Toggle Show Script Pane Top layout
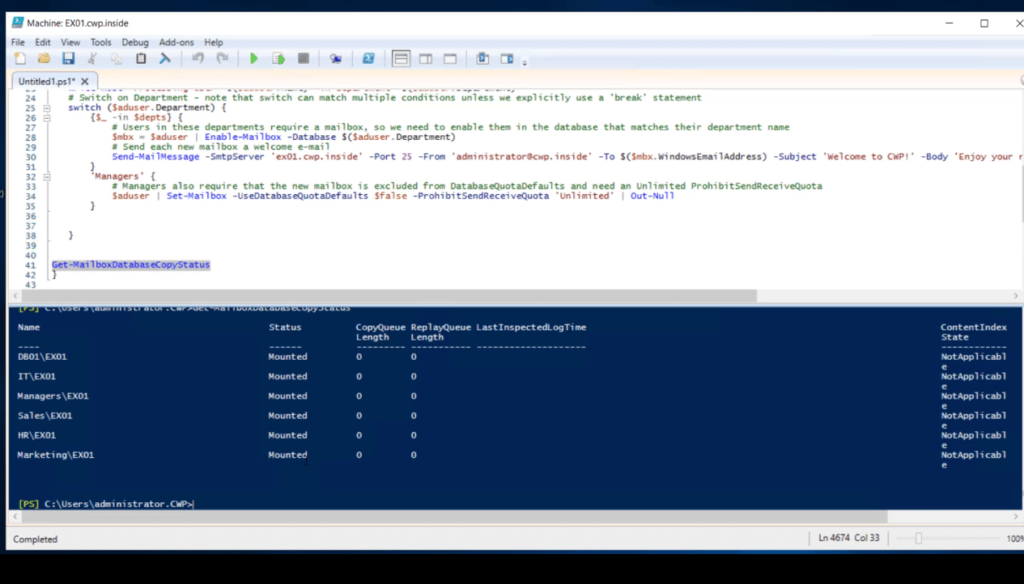This screenshot has width=1024, height=584. pos(400,58)
